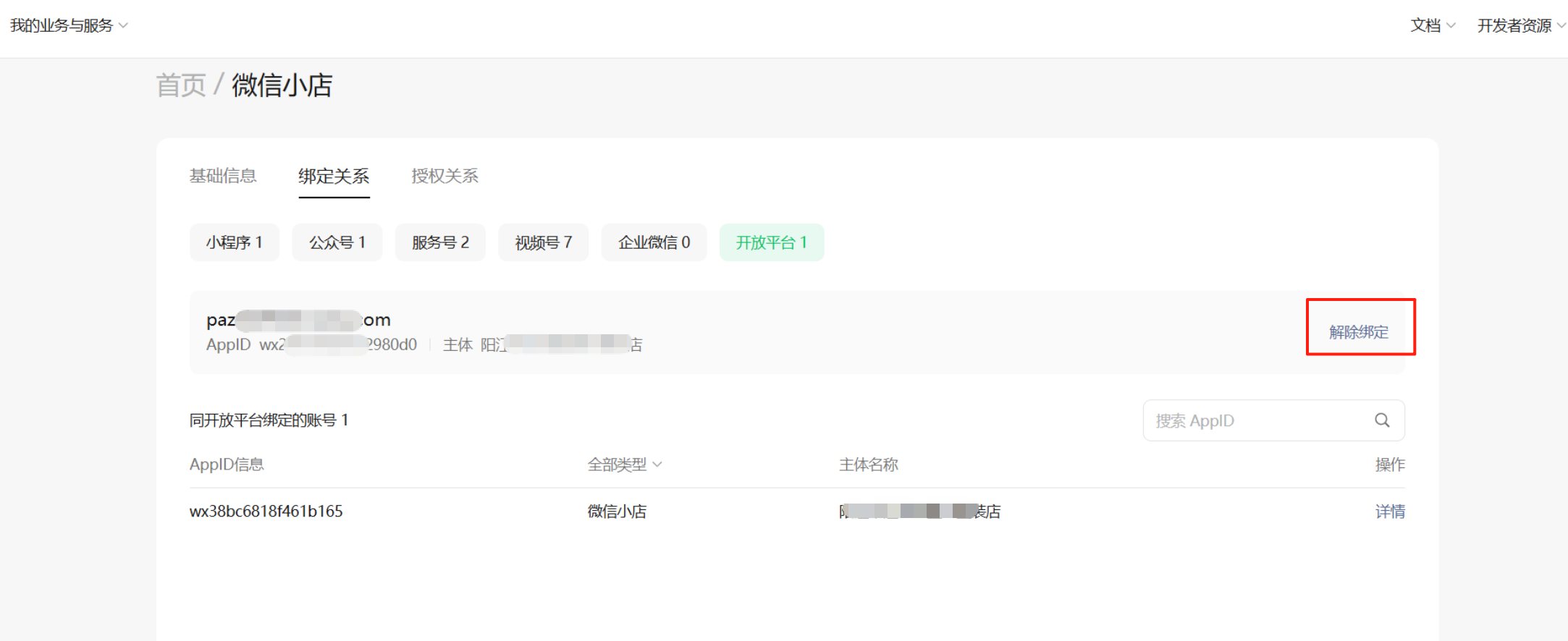Open the 授权关系 tab

pos(444,176)
